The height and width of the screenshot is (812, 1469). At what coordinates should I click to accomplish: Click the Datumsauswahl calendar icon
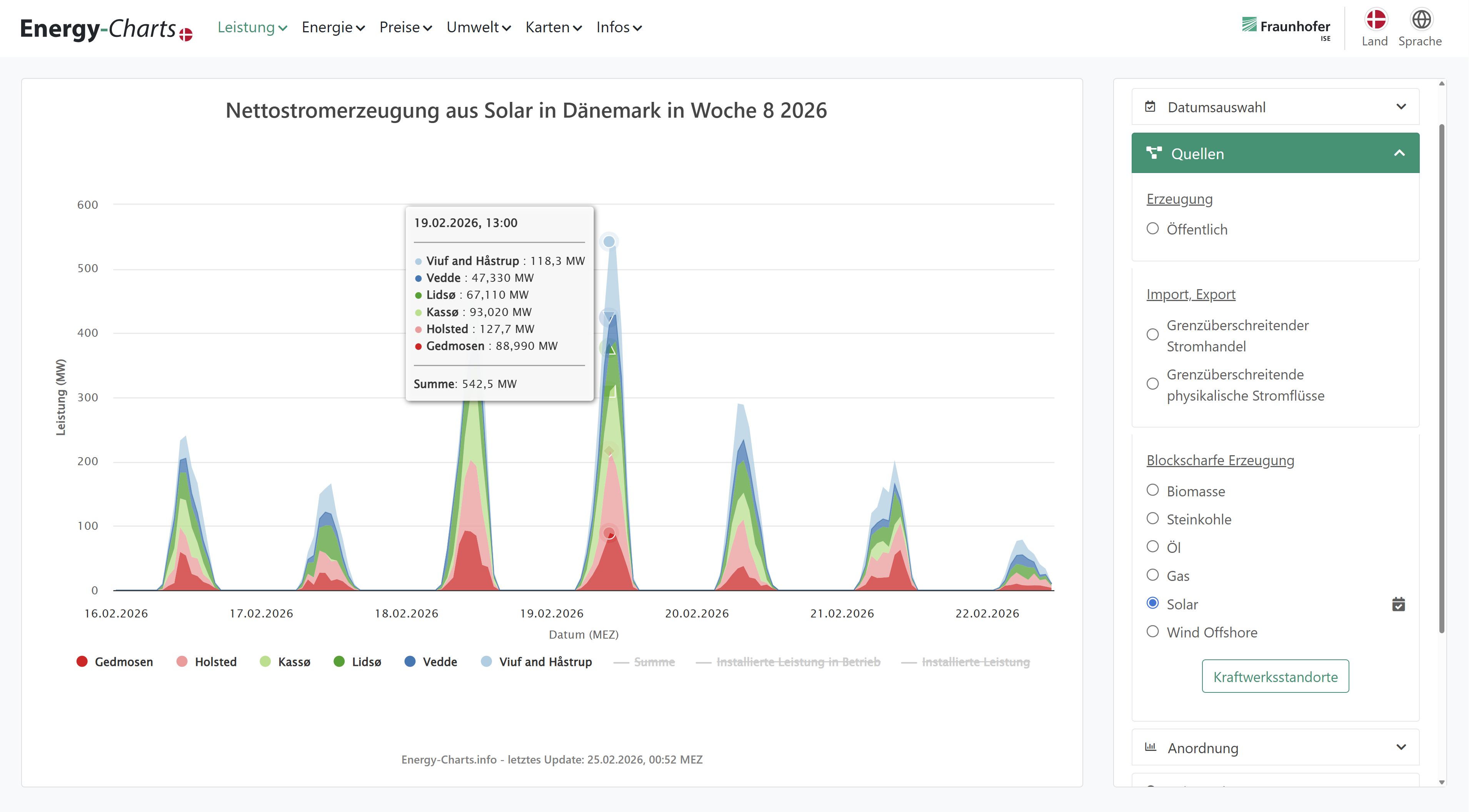1150,106
